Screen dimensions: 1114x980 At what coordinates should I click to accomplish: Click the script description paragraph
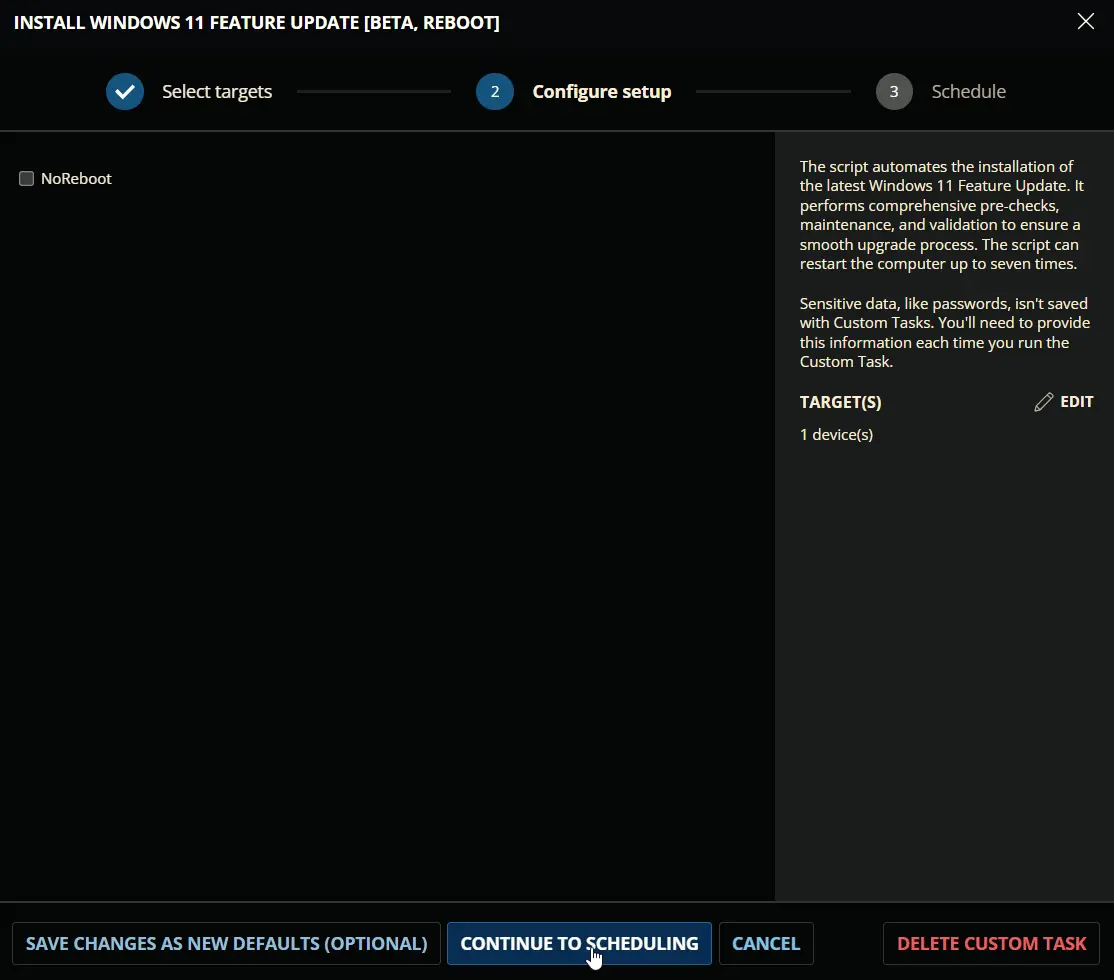942,215
